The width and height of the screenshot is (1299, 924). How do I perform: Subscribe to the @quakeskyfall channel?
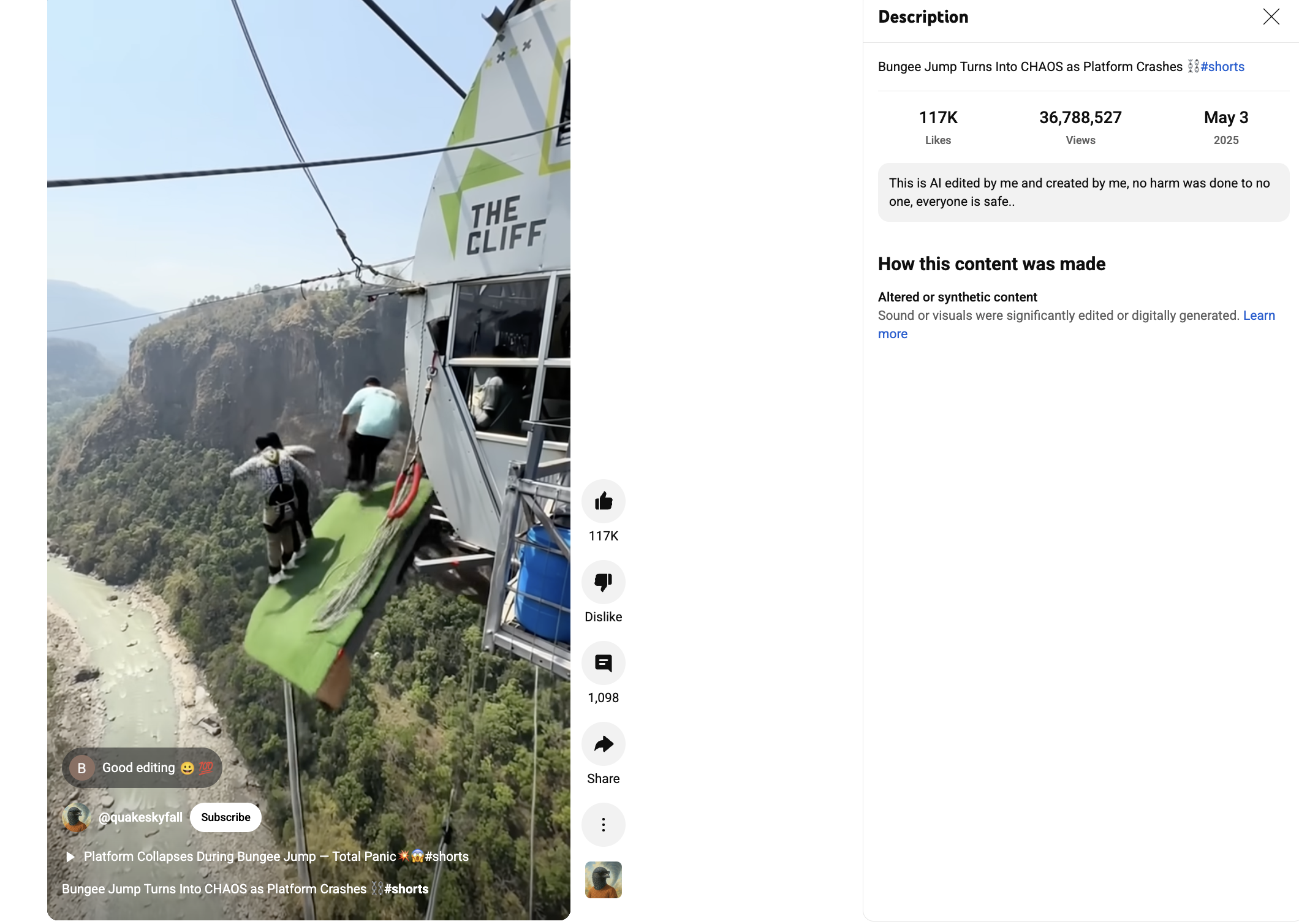225,817
